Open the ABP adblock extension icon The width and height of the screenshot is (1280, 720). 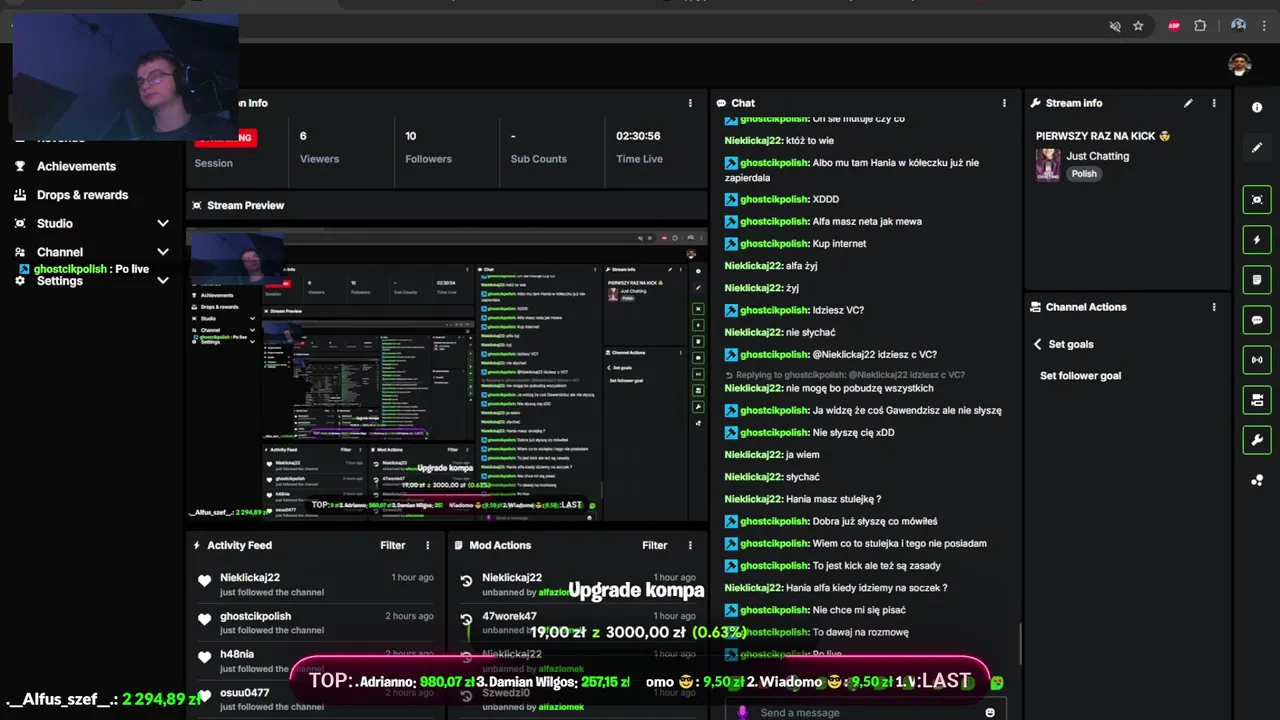tap(1174, 26)
